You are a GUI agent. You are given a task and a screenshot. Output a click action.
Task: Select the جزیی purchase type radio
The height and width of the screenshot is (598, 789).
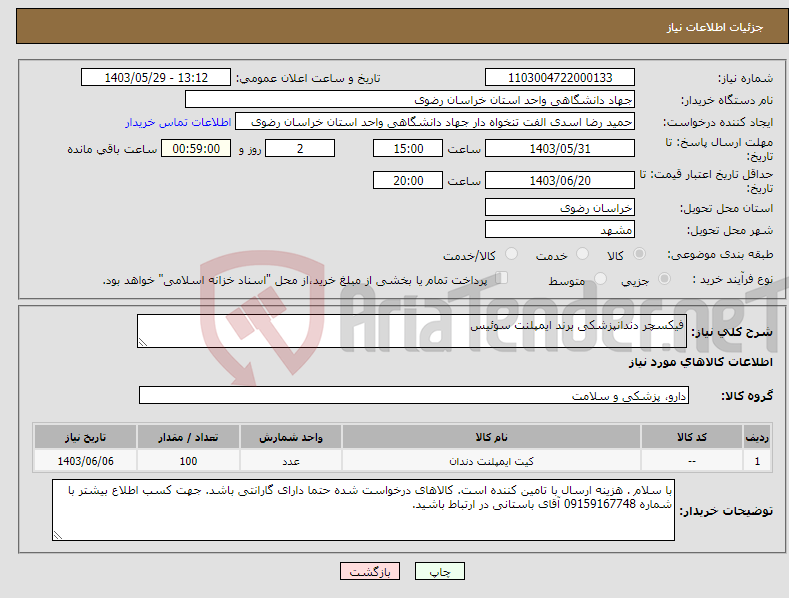point(664,278)
